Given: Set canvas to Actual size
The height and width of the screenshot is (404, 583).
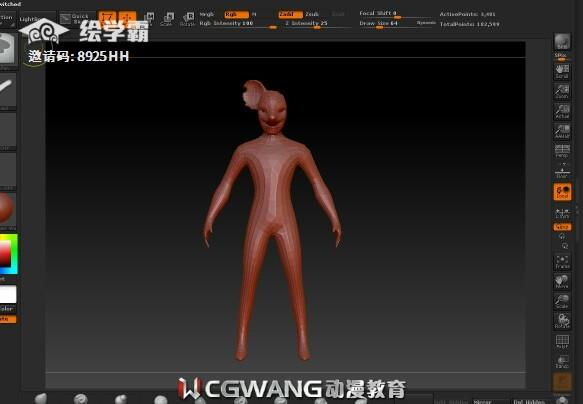Looking at the screenshot, I should coord(562,111).
